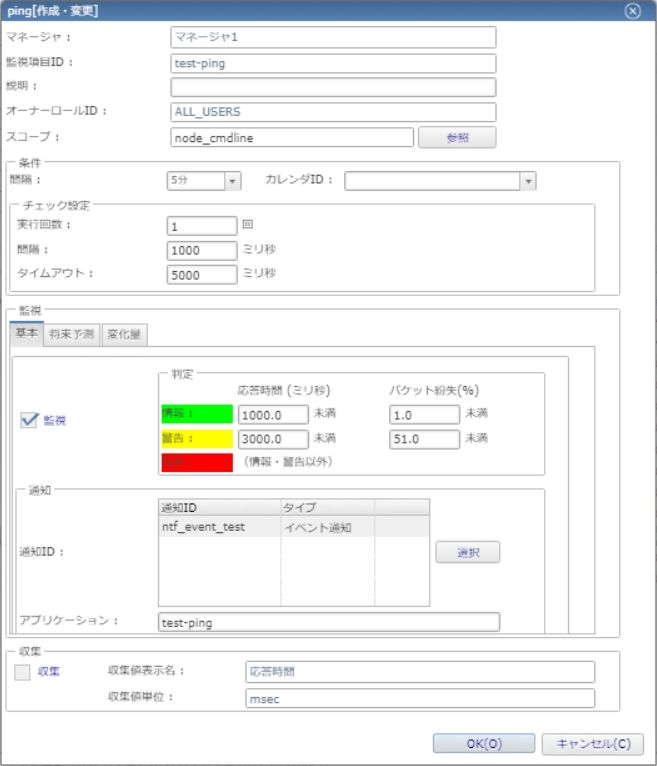Click the green 情報 color label

click(197, 414)
